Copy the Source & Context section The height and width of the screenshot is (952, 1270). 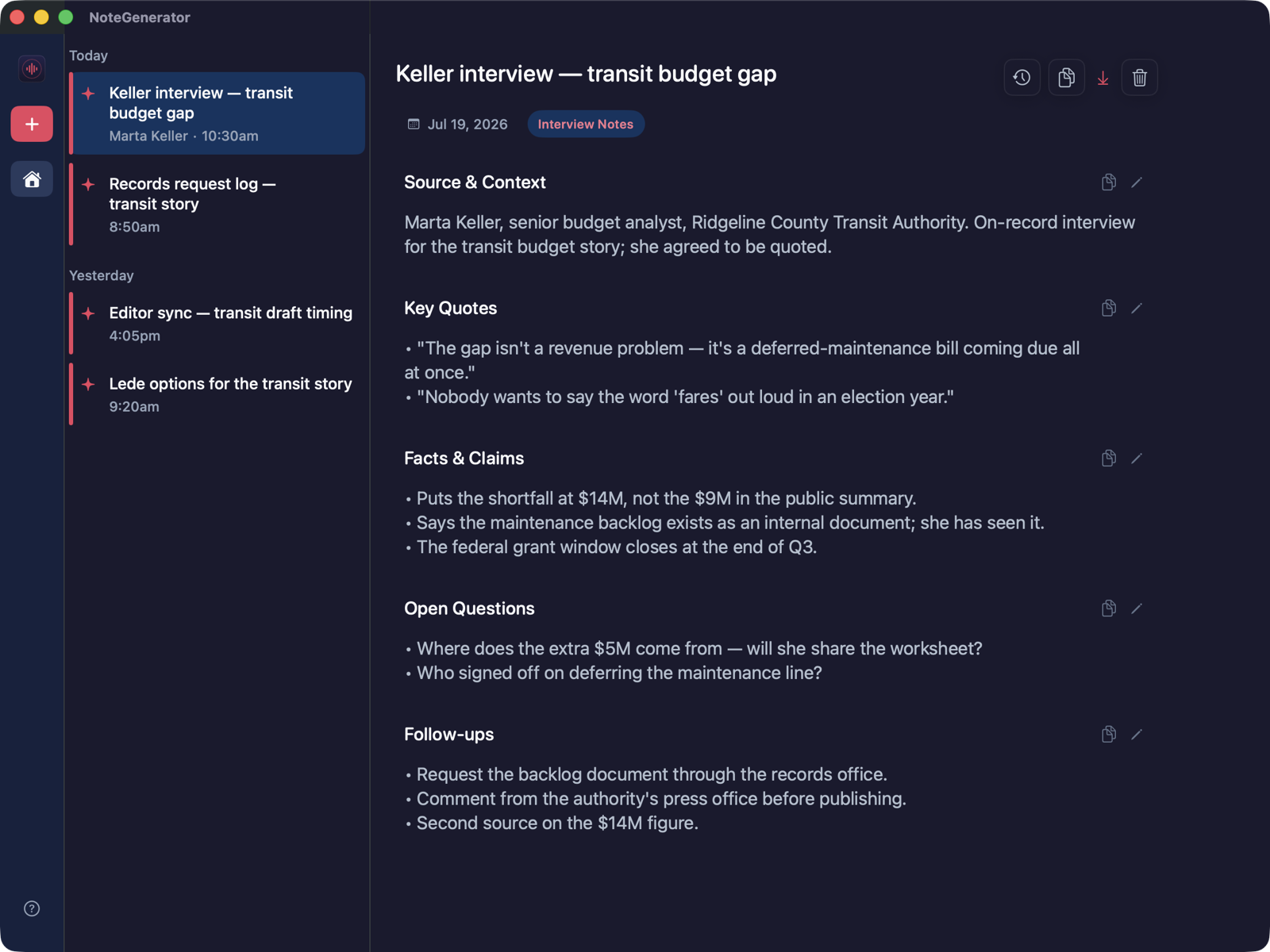1109,182
